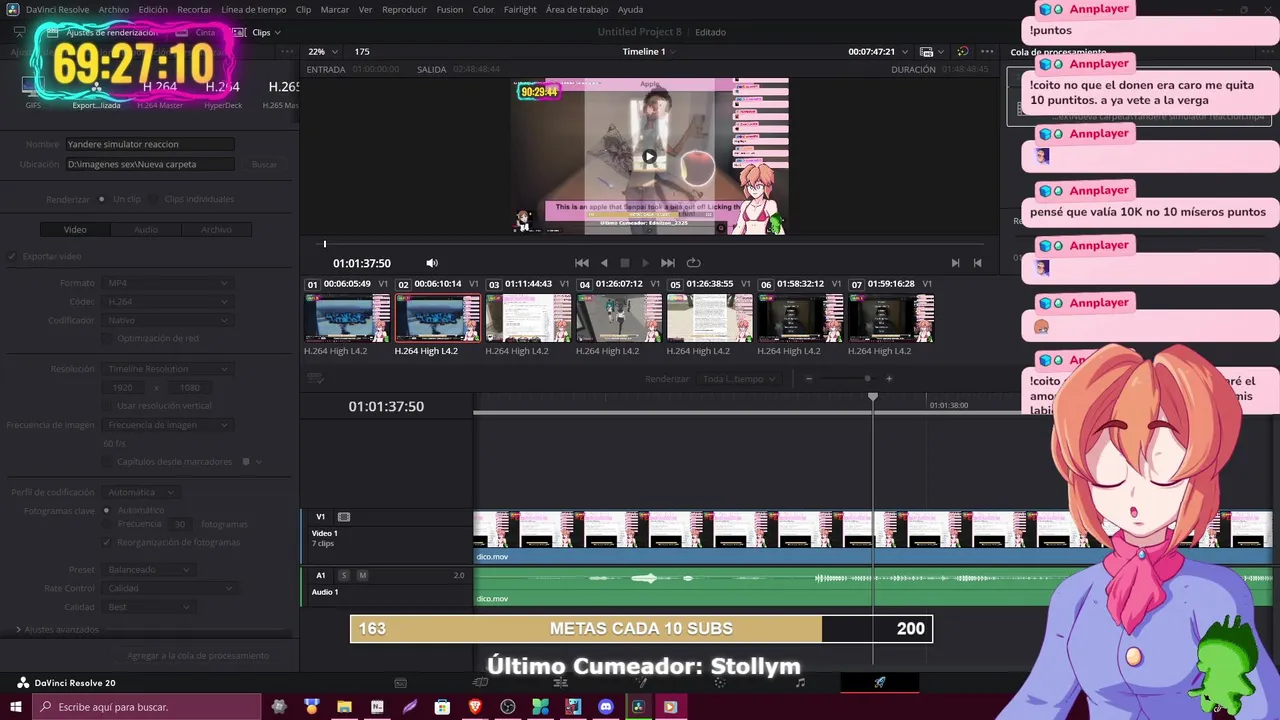Open the Fairlight page music note icon
Viewport: 1280px width, 720px height.
800,683
